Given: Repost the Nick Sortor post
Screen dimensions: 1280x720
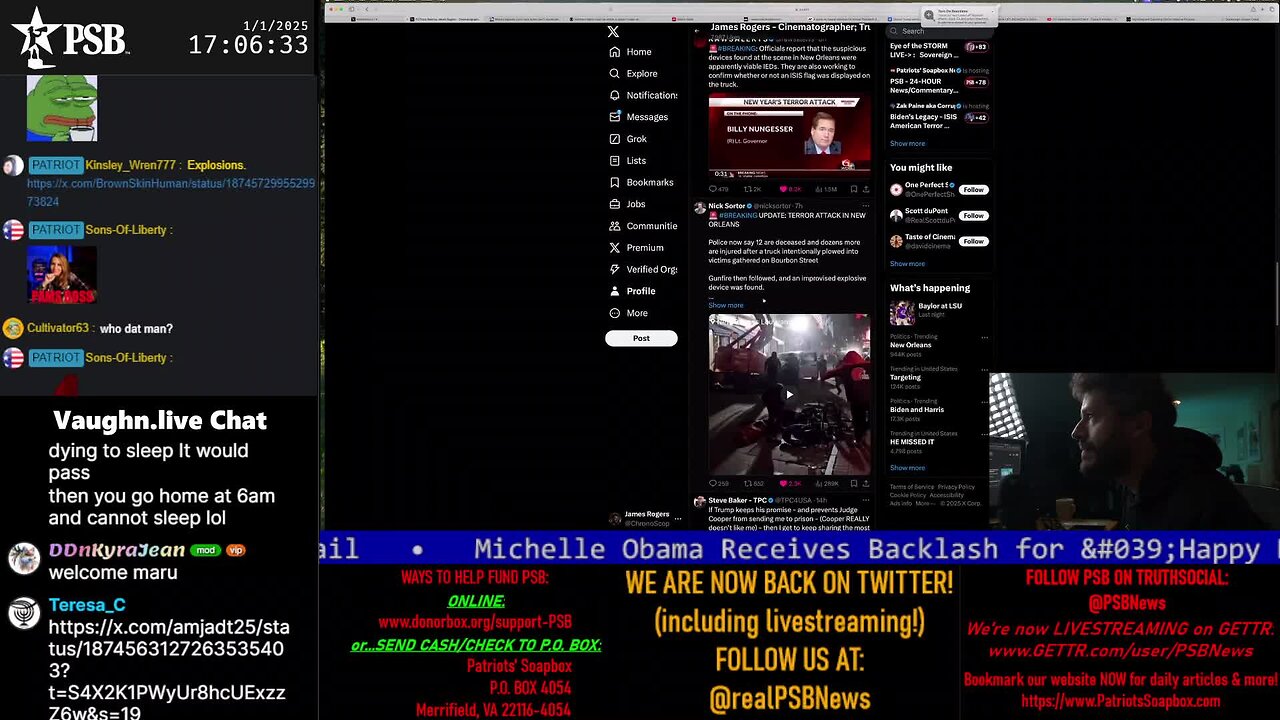Looking at the screenshot, I should pyautogui.click(x=753, y=484).
